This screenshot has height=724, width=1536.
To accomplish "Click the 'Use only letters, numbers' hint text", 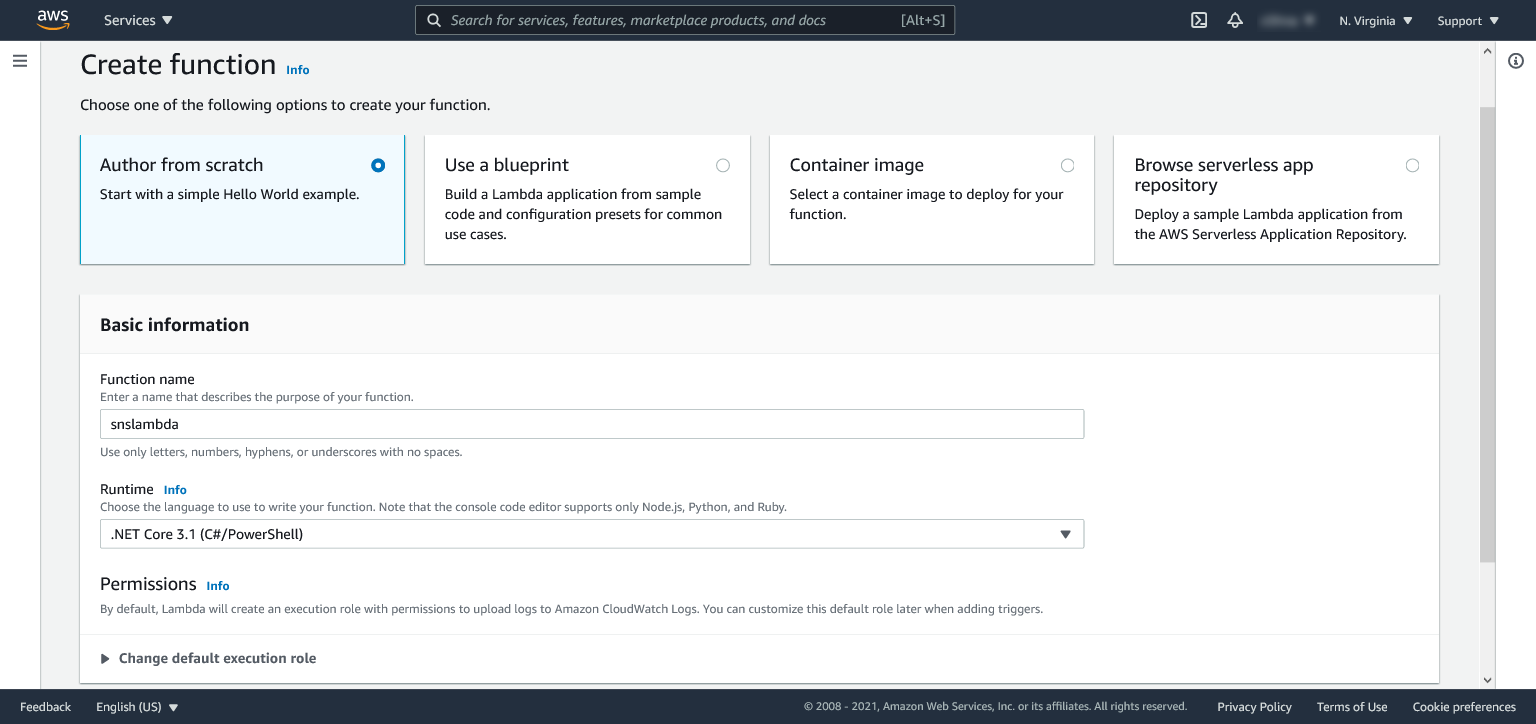I will [281, 452].
